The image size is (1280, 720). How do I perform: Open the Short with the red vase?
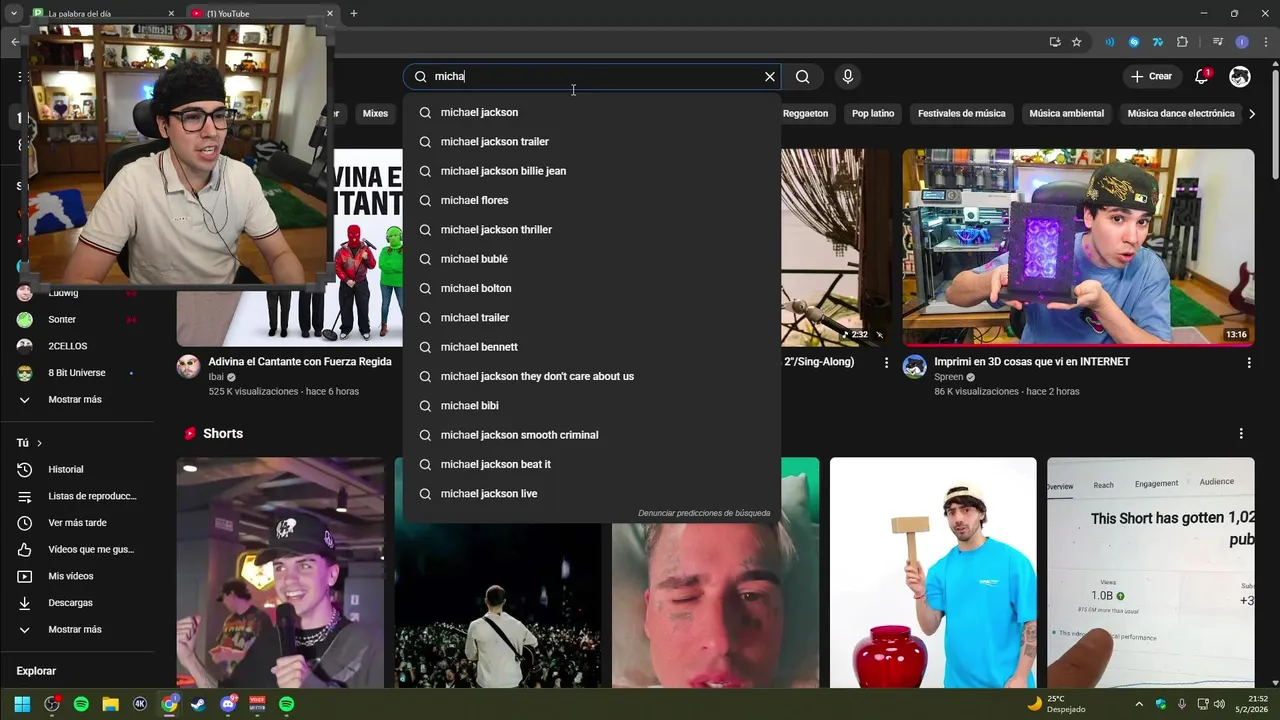click(933, 573)
